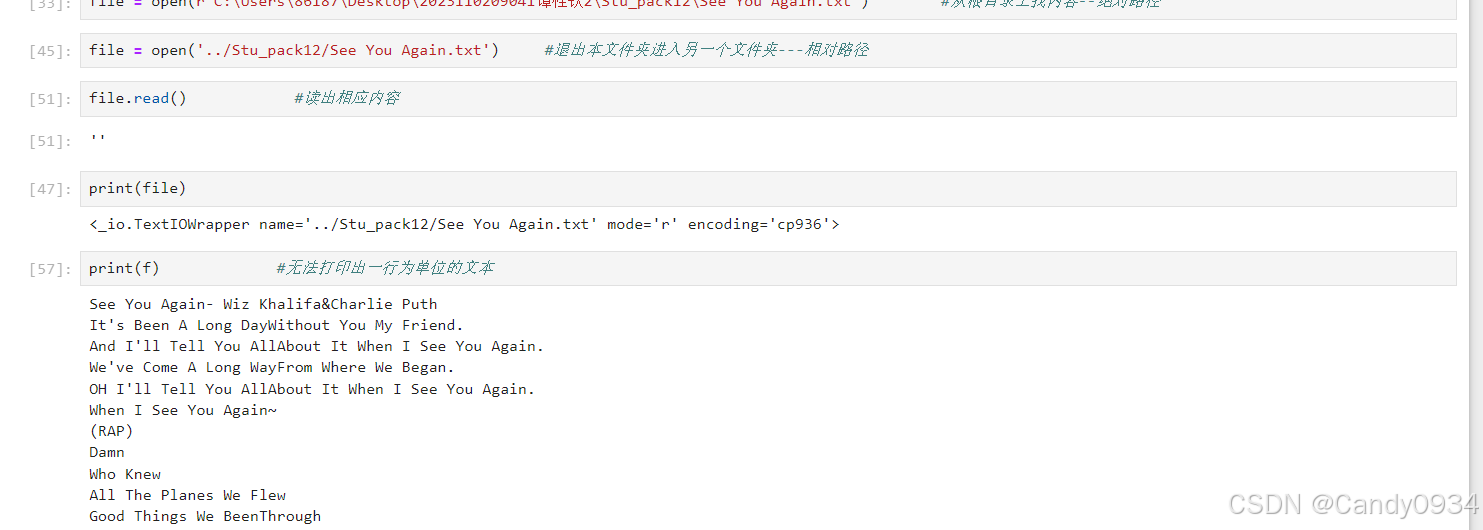Click output line starting 'OH I'll Tell You'
The image size is (1483, 530).
(x=312, y=389)
